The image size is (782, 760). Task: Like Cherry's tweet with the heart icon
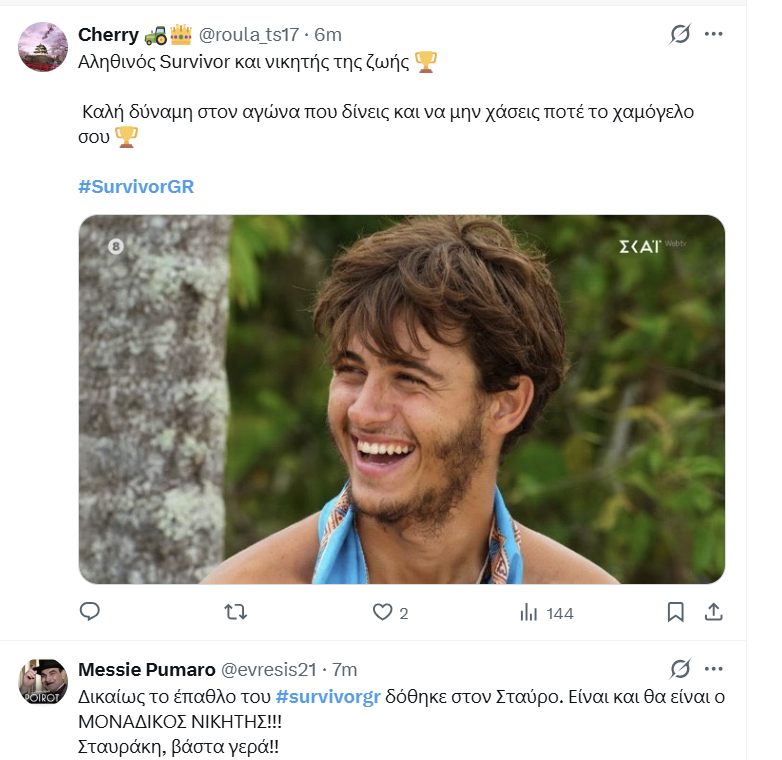click(383, 612)
